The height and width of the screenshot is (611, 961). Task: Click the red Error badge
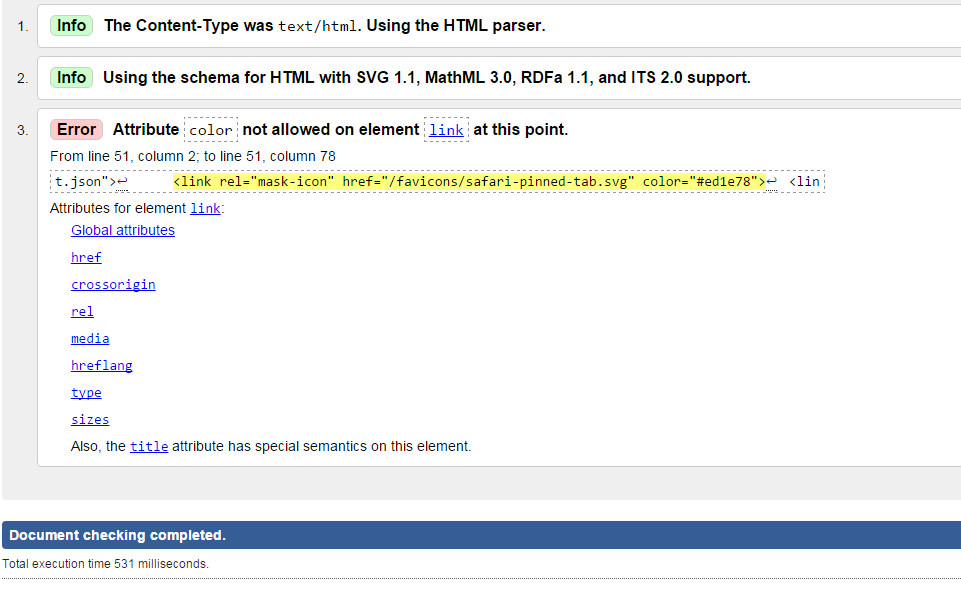(77, 129)
